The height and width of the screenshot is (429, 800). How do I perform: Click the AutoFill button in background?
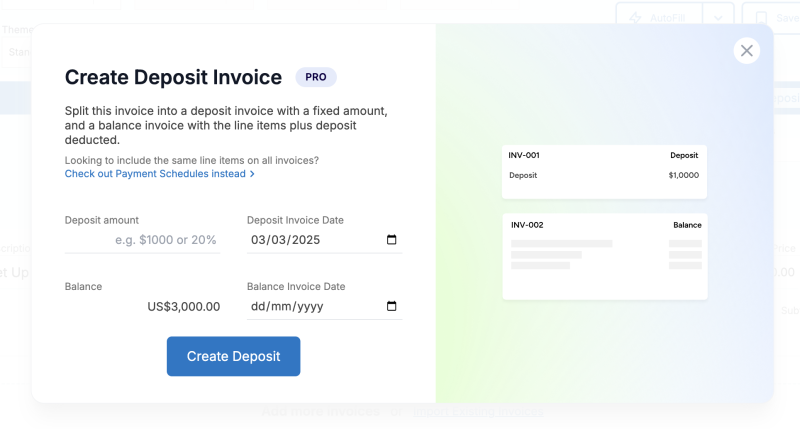coord(659,18)
